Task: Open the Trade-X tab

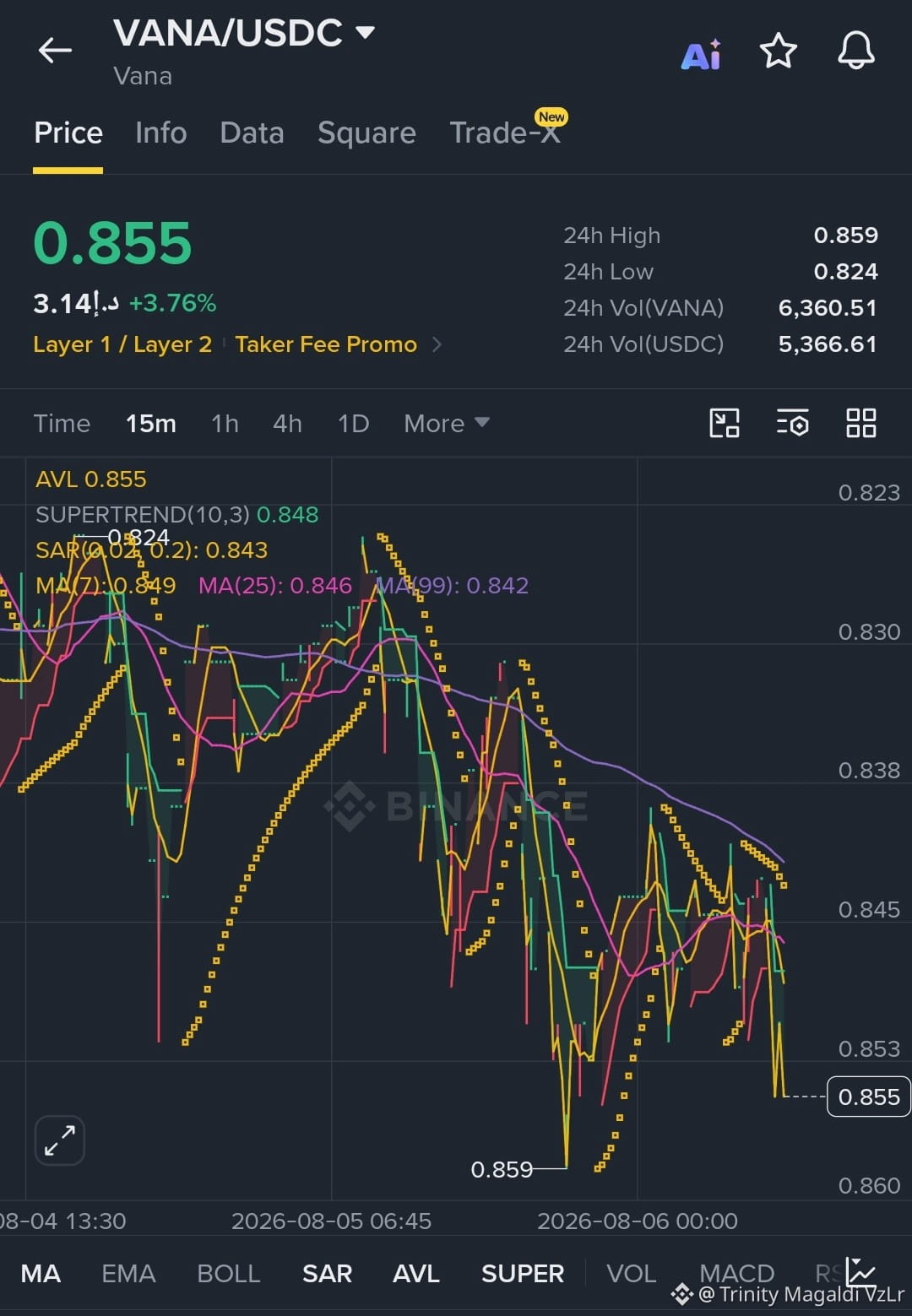Action: coord(505,132)
